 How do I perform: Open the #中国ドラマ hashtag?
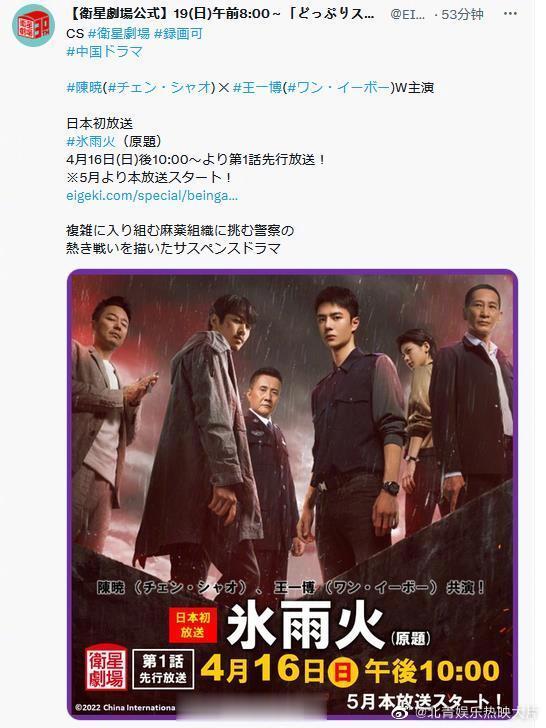click(x=104, y=51)
